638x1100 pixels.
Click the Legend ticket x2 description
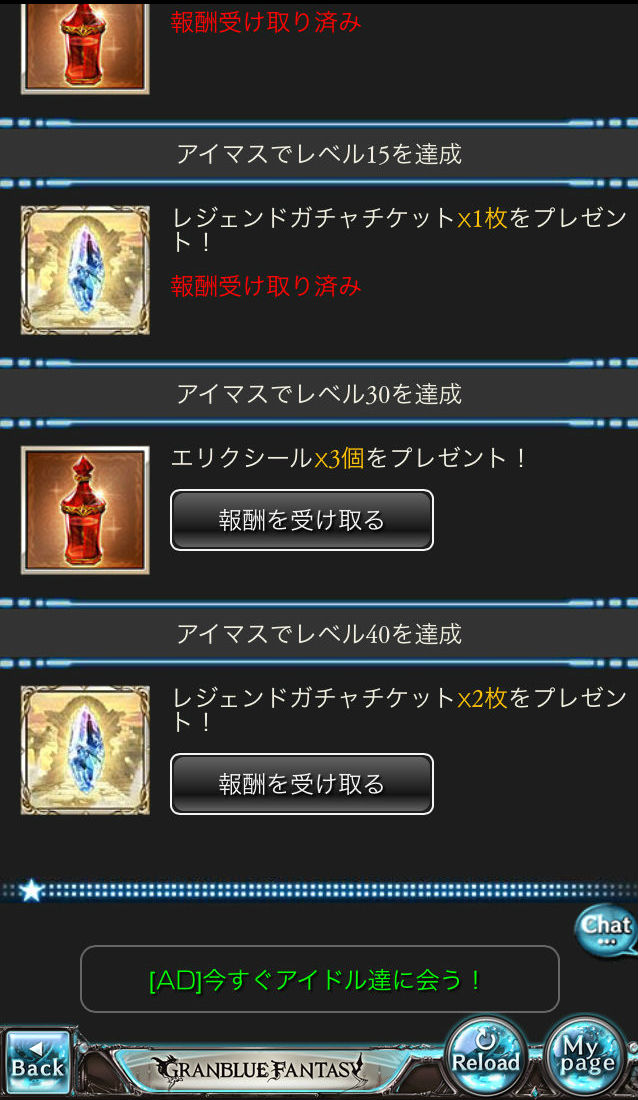point(399,709)
